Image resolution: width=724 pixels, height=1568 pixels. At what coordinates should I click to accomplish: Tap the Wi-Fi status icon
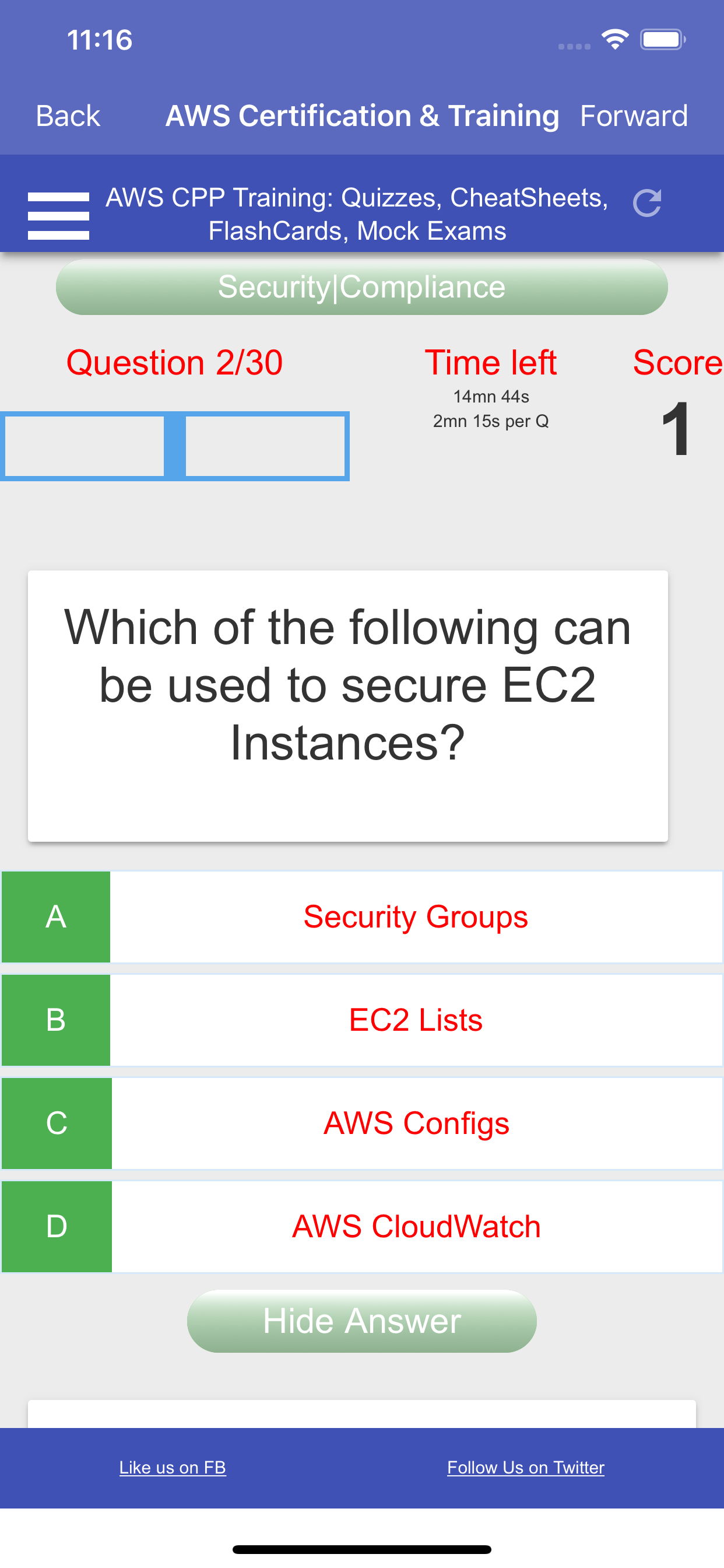coord(615,40)
